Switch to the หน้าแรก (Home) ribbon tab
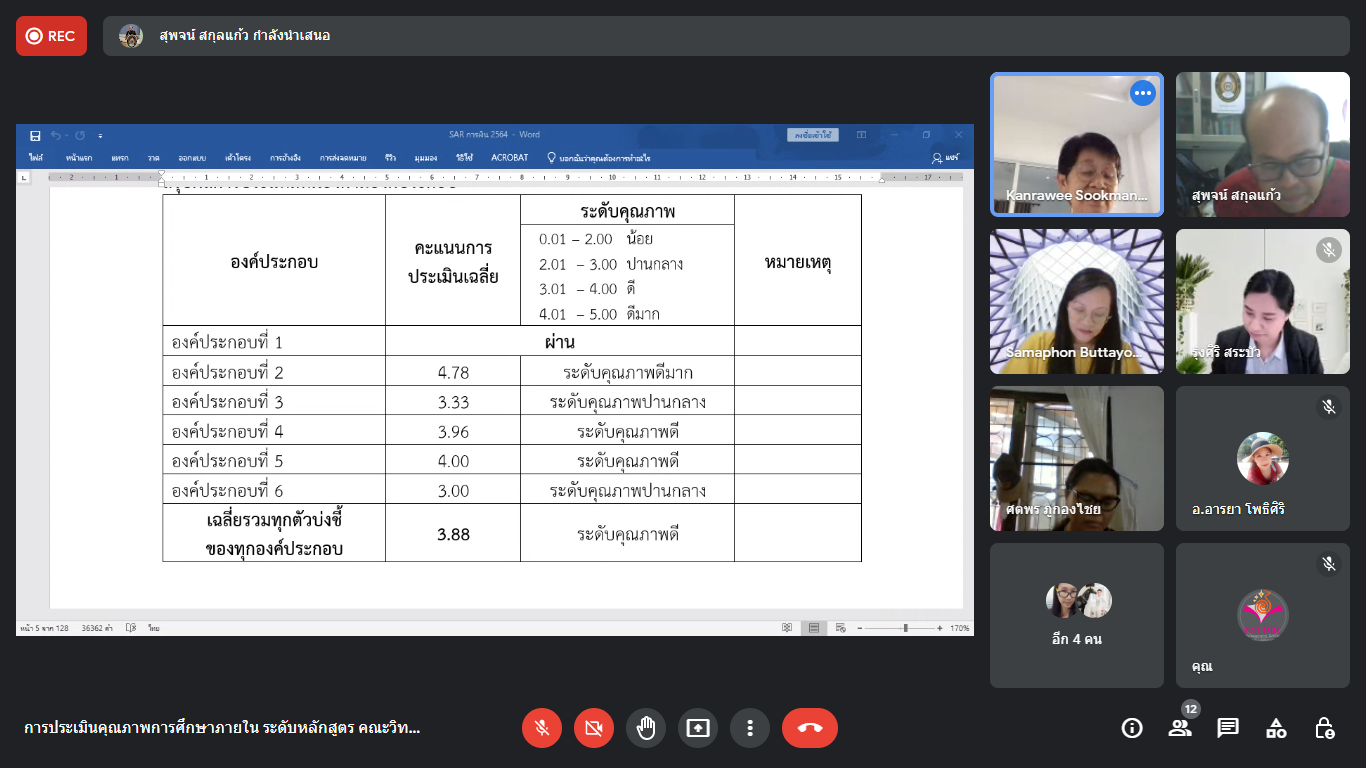 [x=79, y=158]
